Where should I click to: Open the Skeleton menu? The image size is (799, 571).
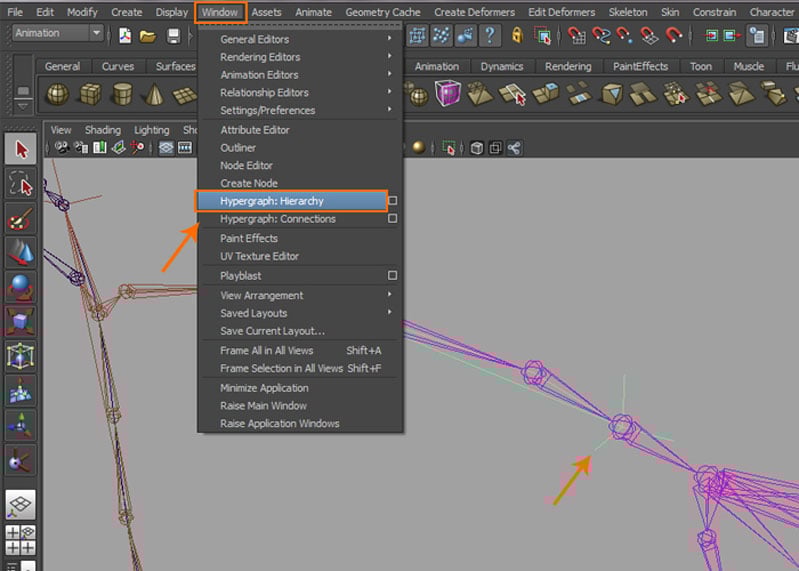[628, 12]
